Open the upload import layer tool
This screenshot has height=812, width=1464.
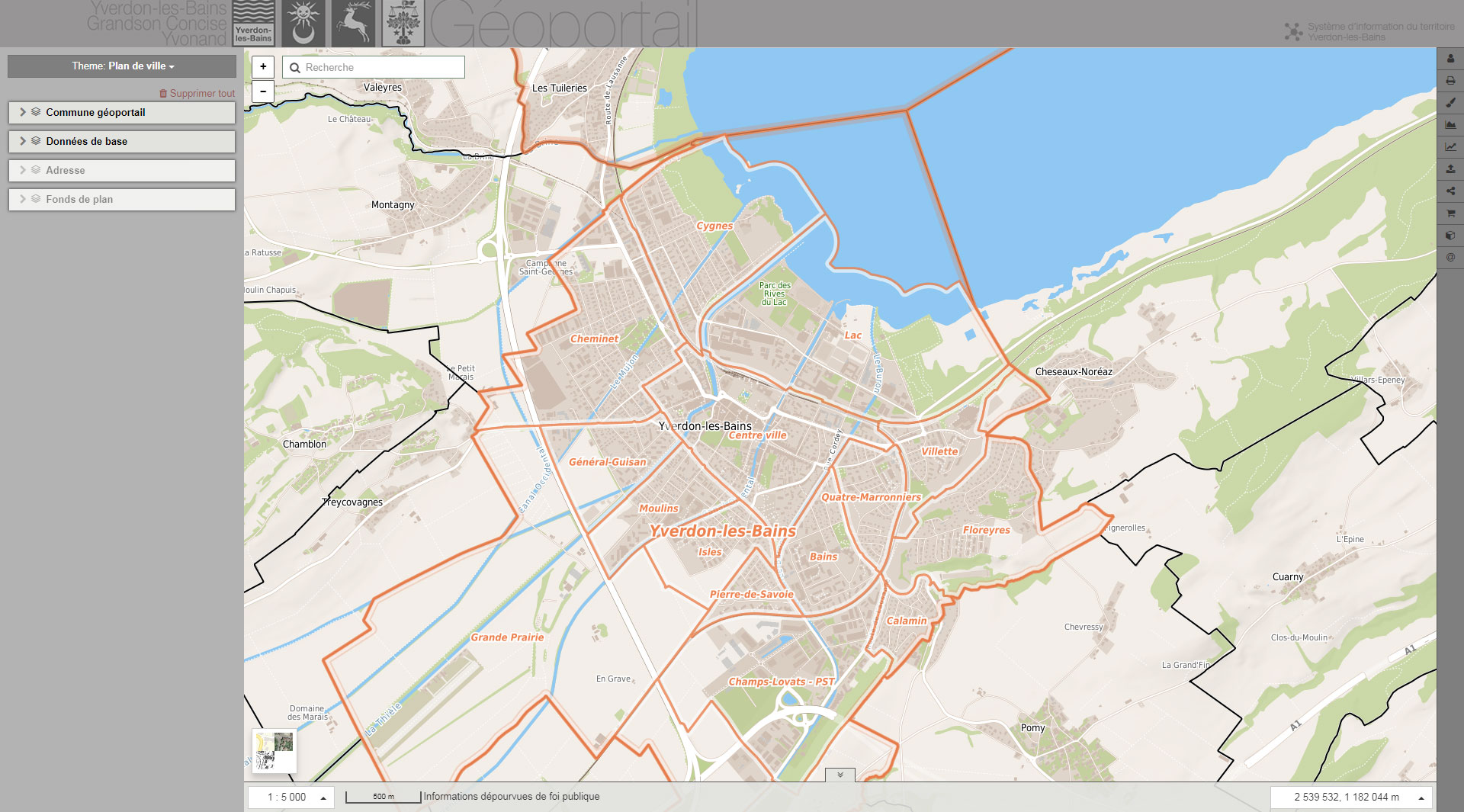coord(1450,169)
